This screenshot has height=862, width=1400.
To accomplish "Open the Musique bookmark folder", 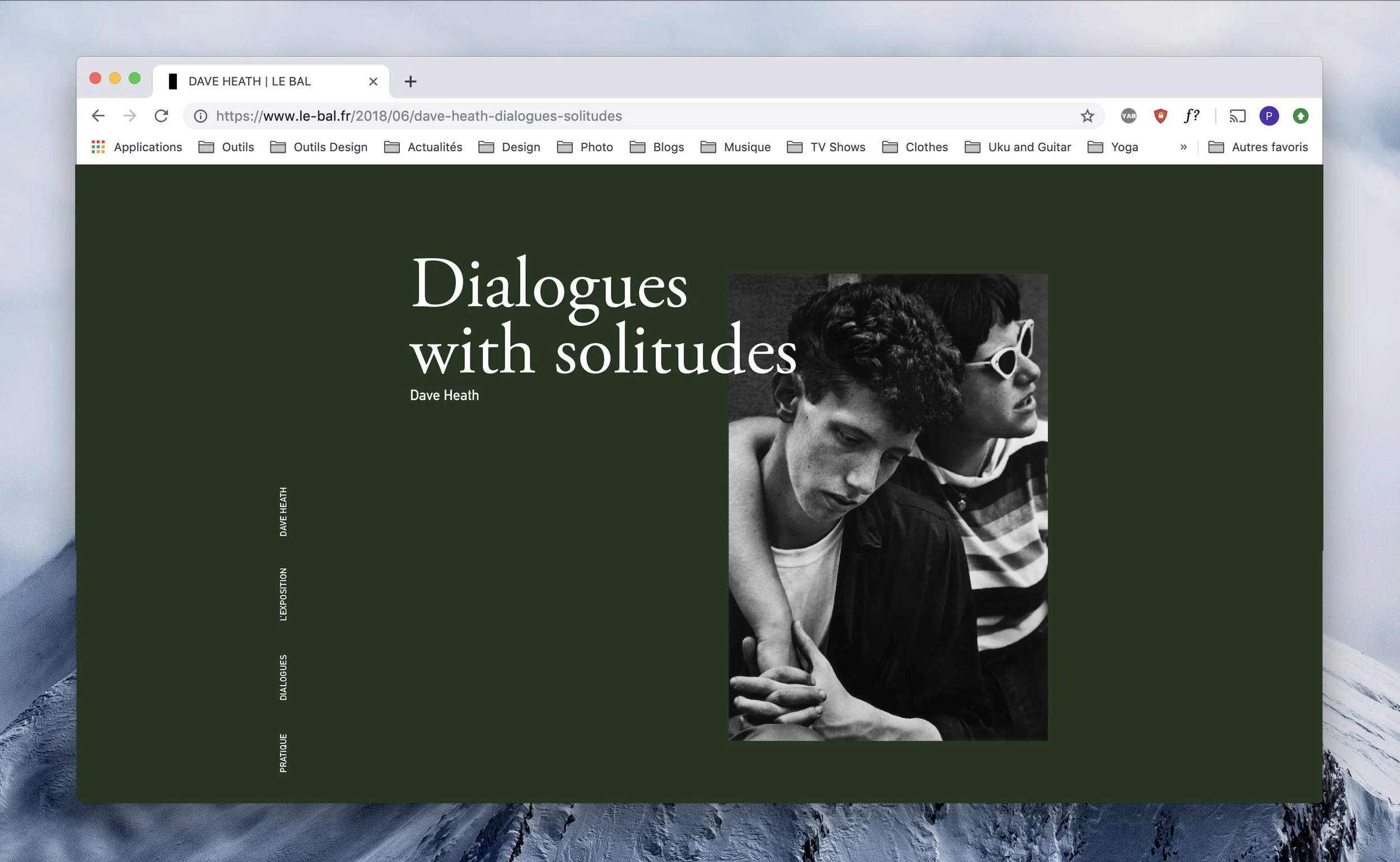I will point(736,147).
